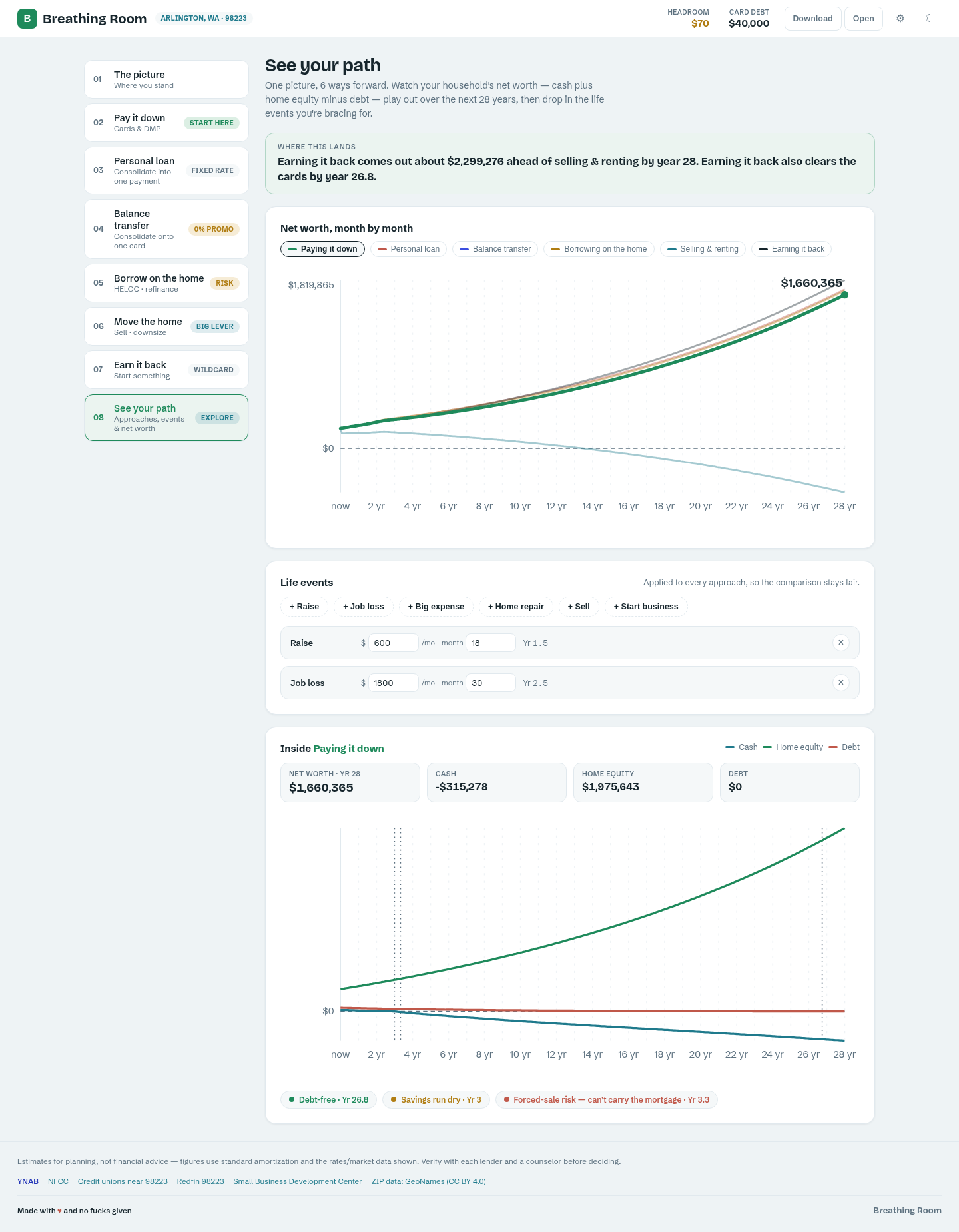Toggle the Selling & renting chart series
The width and height of the screenshot is (959, 1232).
pyautogui.click(x=703, y=249)
